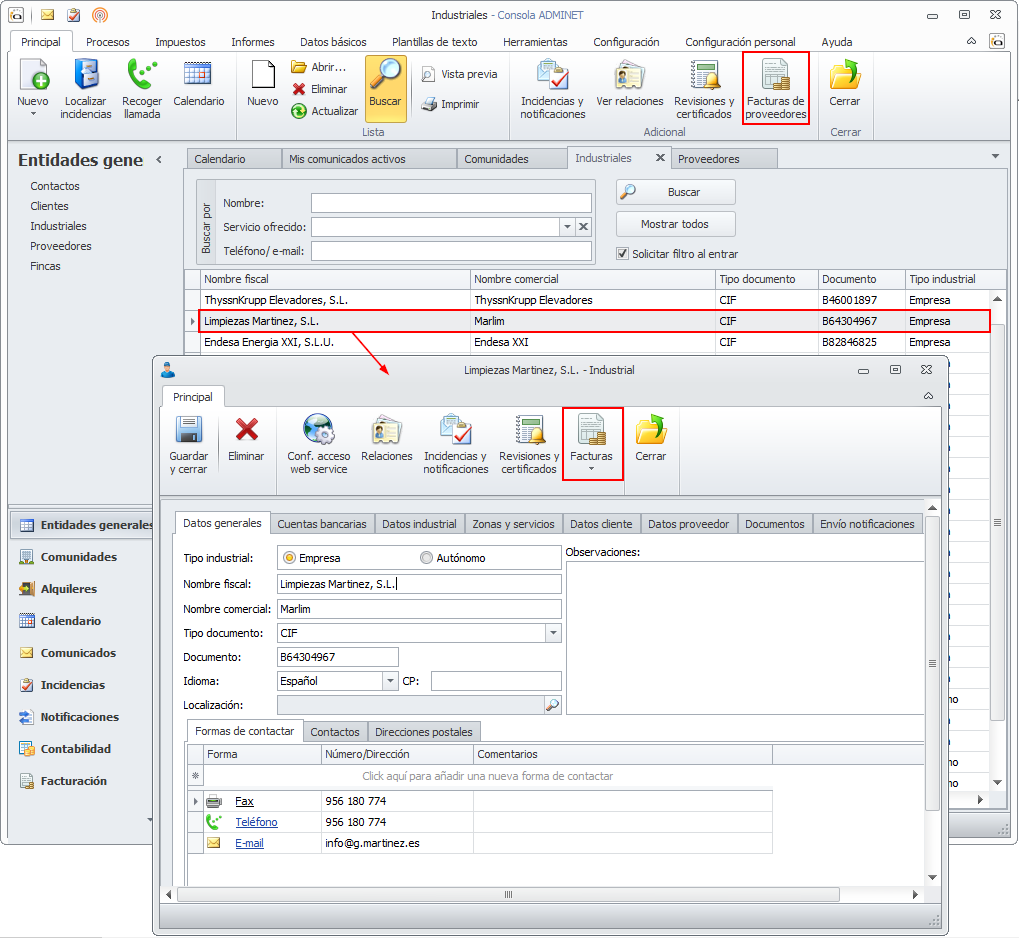Close the Industriales tab with X
This screenshot has height=938, width=1019.
660,158
